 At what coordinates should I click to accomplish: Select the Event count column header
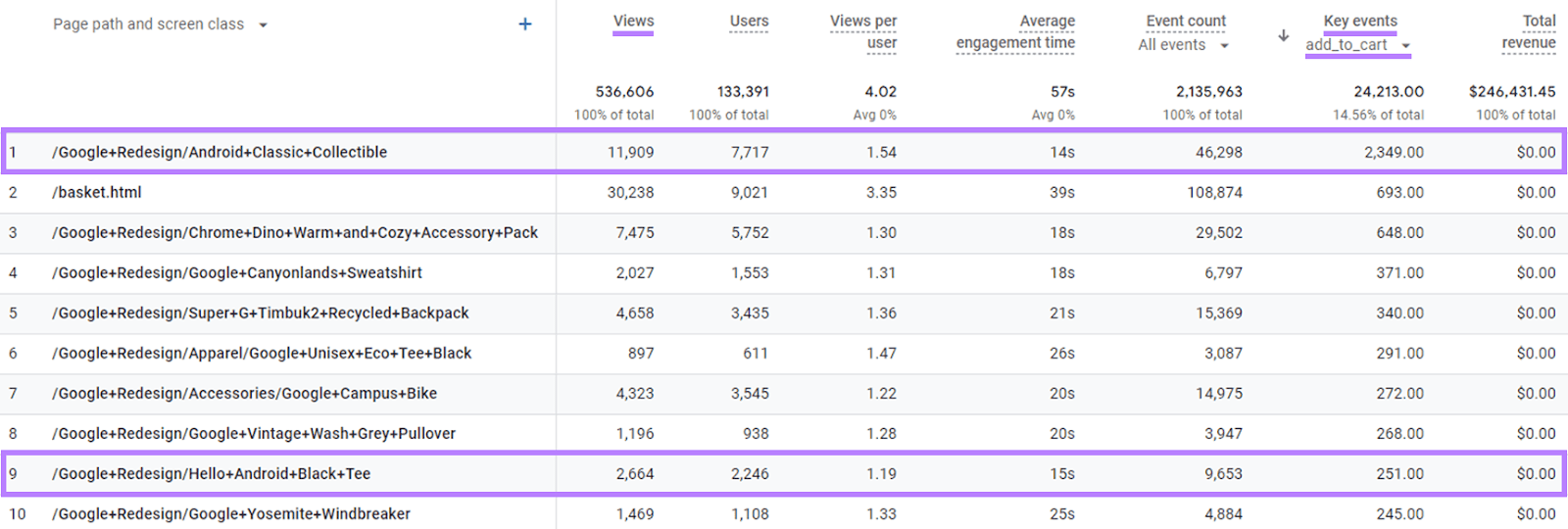[1186, 22]
